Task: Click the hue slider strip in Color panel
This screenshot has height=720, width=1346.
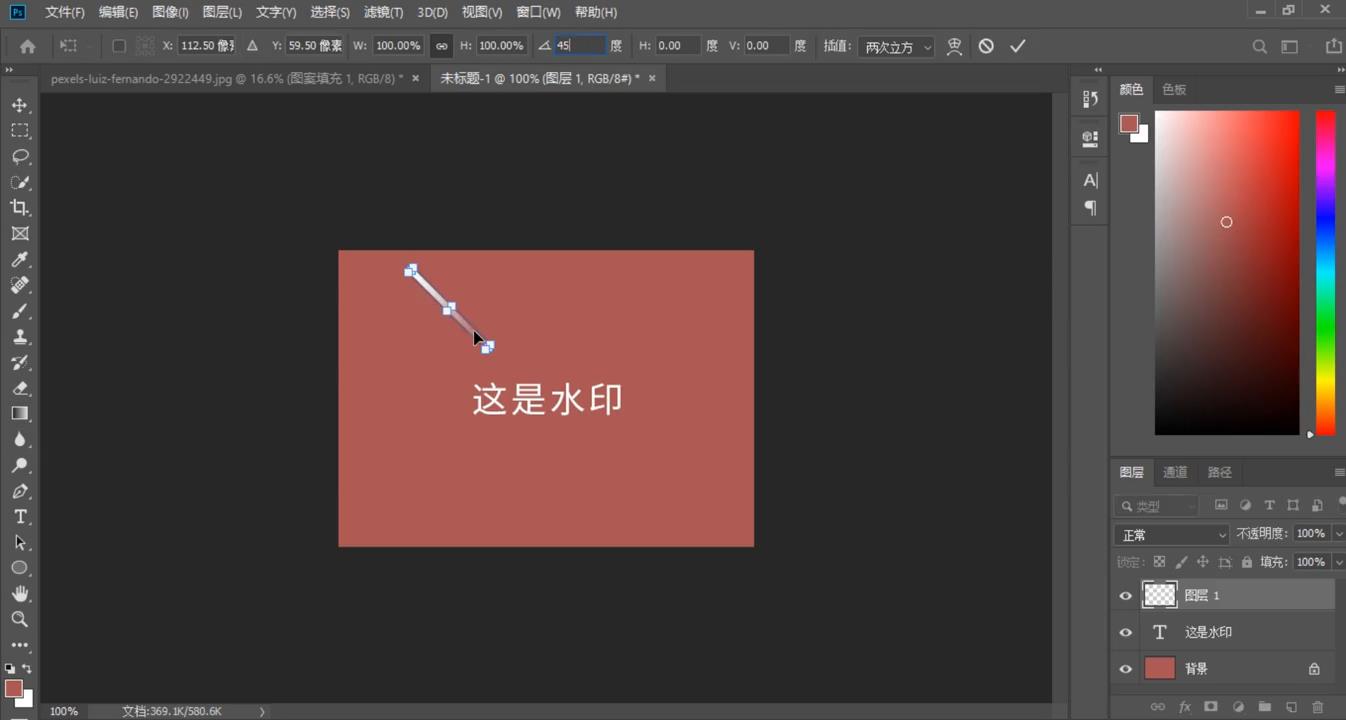Action: pos(1325,273)
